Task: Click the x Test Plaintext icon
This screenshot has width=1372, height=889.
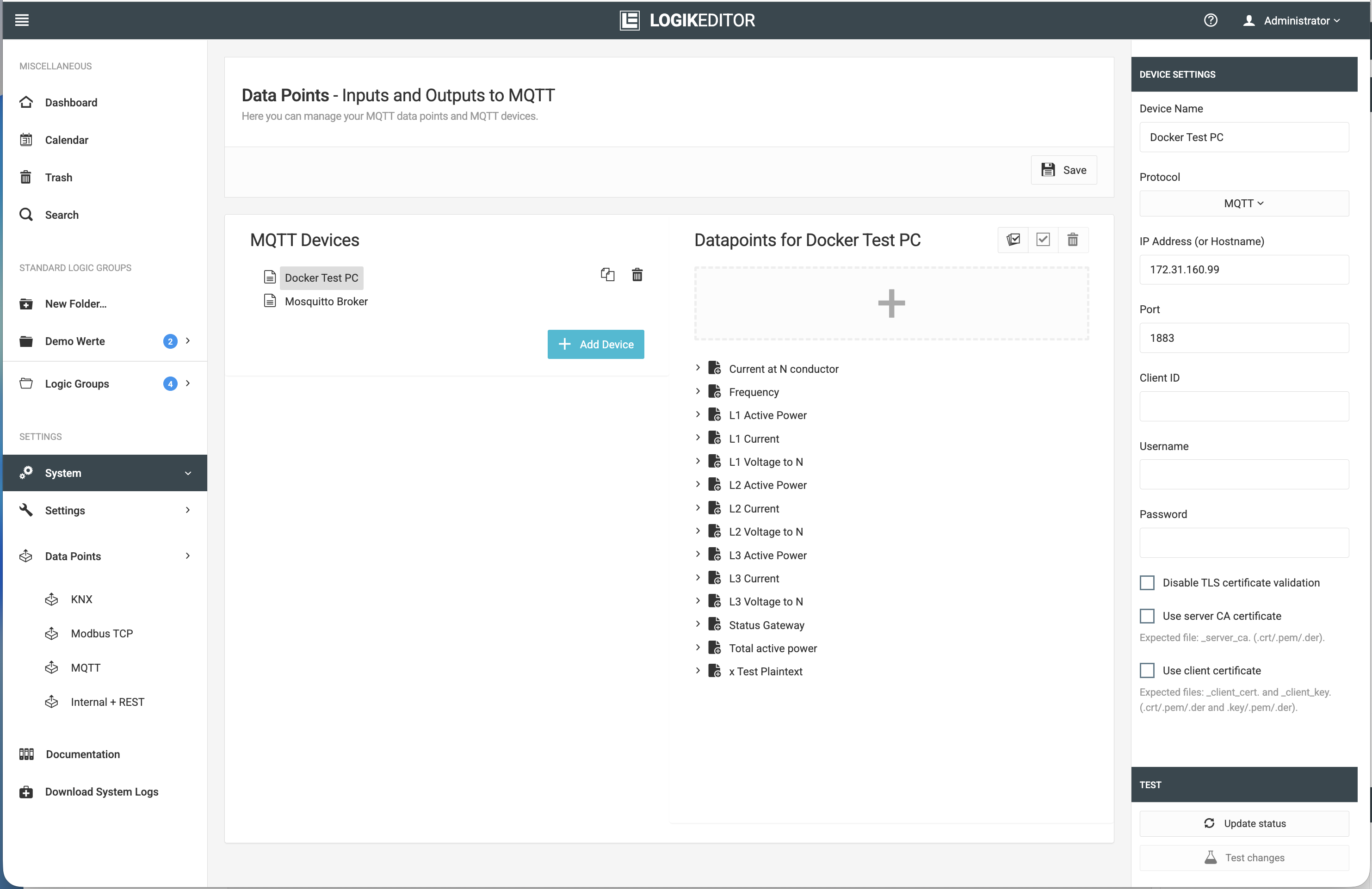Action: tap(715, 671)
